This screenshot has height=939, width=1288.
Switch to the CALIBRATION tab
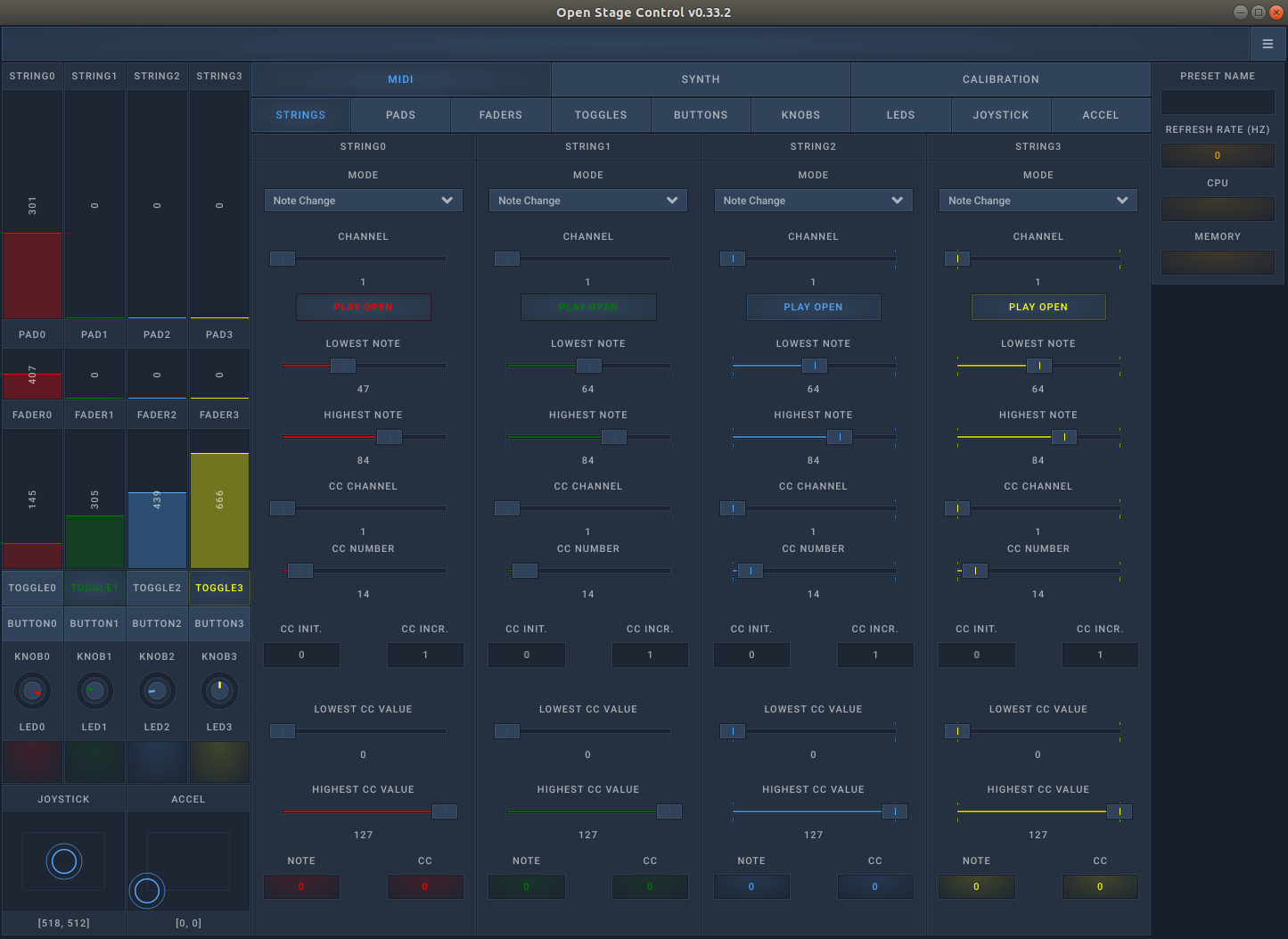1000,79
